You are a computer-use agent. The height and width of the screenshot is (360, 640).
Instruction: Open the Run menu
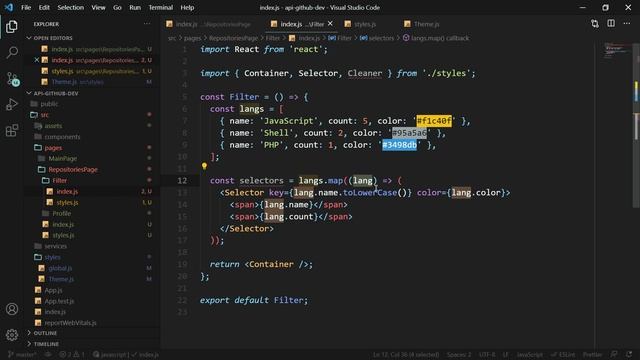(x=135, y=7)
